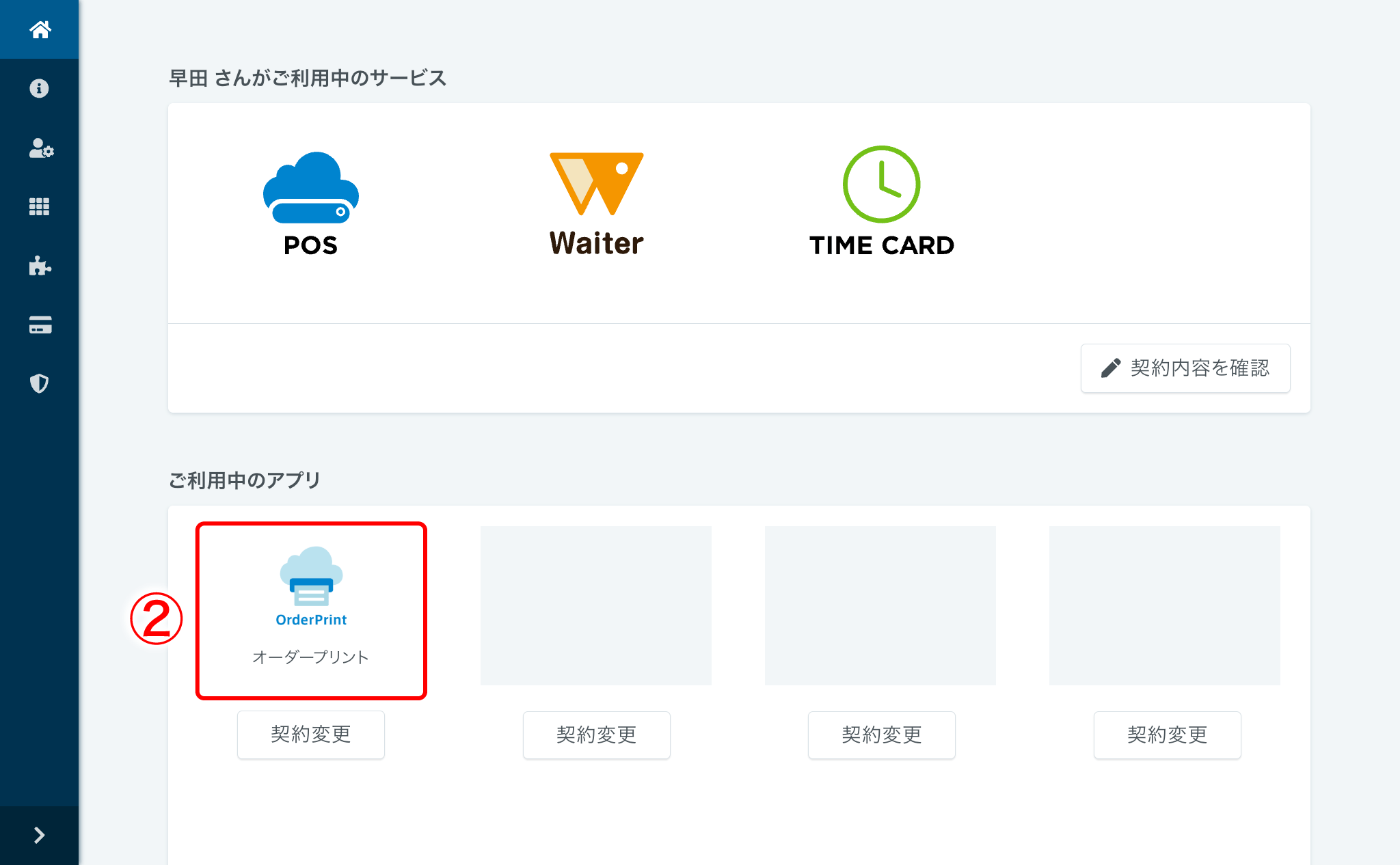Open the POS service

point(311,204)
